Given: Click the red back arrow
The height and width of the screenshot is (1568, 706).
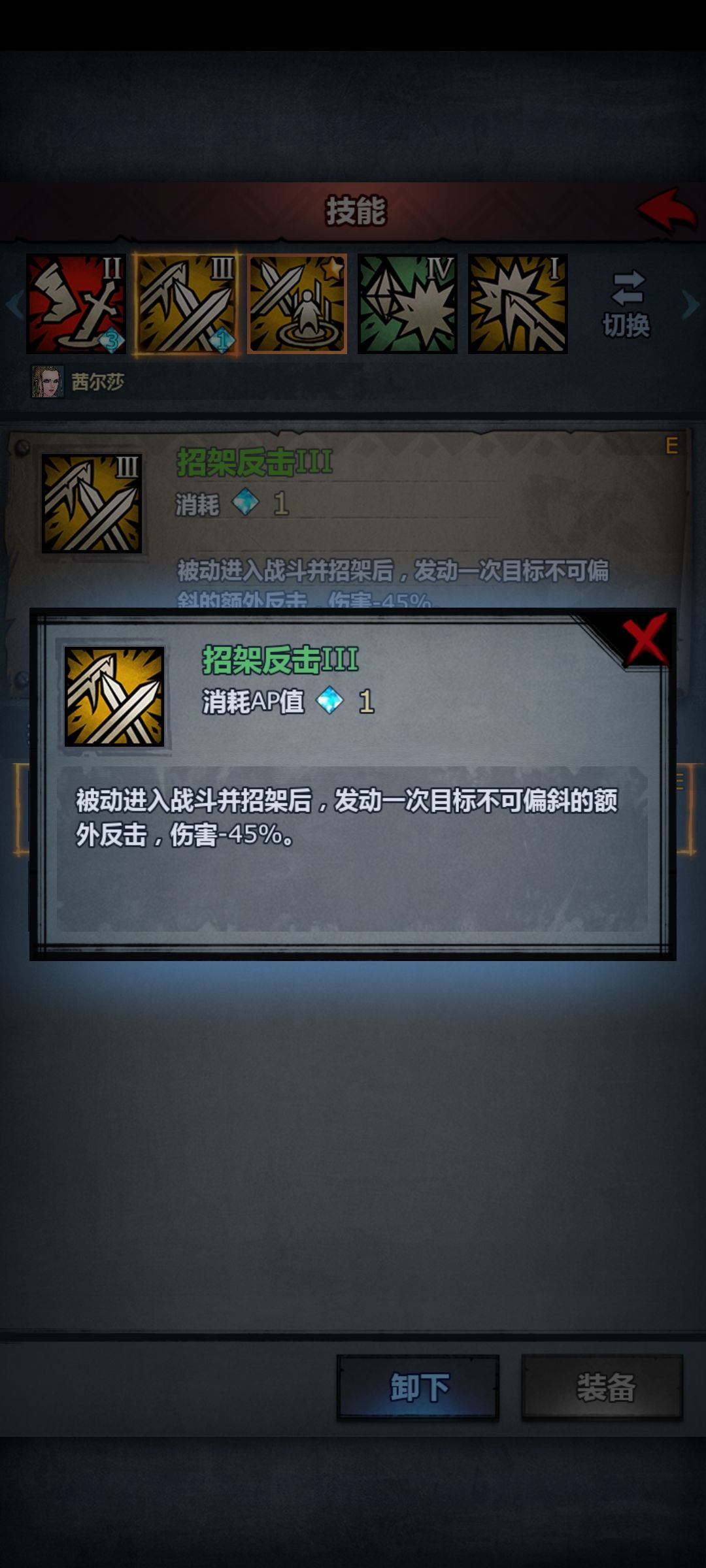Looking at the screenshot, I should pos(666,210).
